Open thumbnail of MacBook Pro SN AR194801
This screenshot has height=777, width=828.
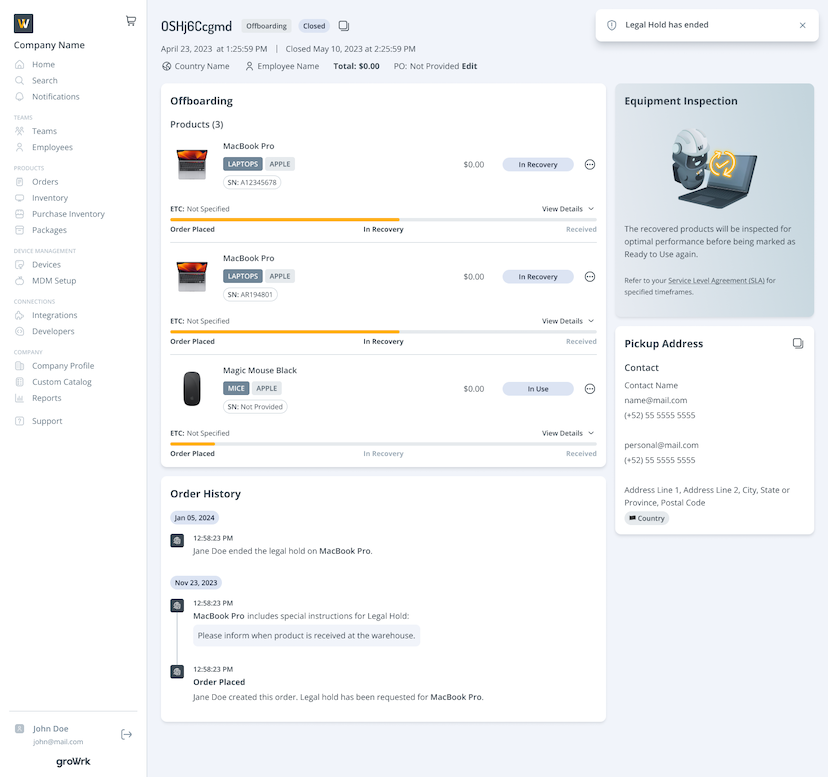click(192, 277)
